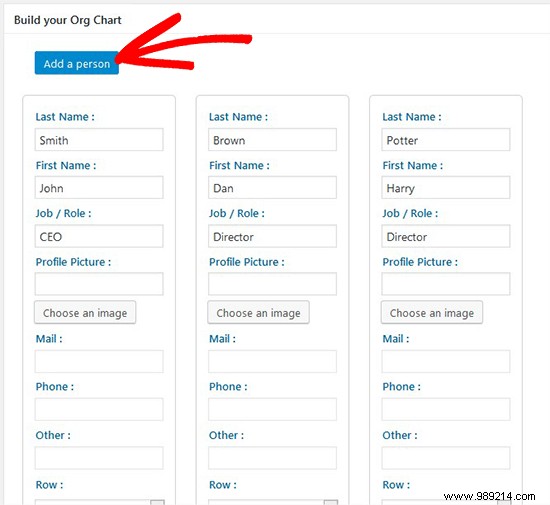Edit Harry Potter's Director role field
The image size is (550, 505).
coord(446,236)
